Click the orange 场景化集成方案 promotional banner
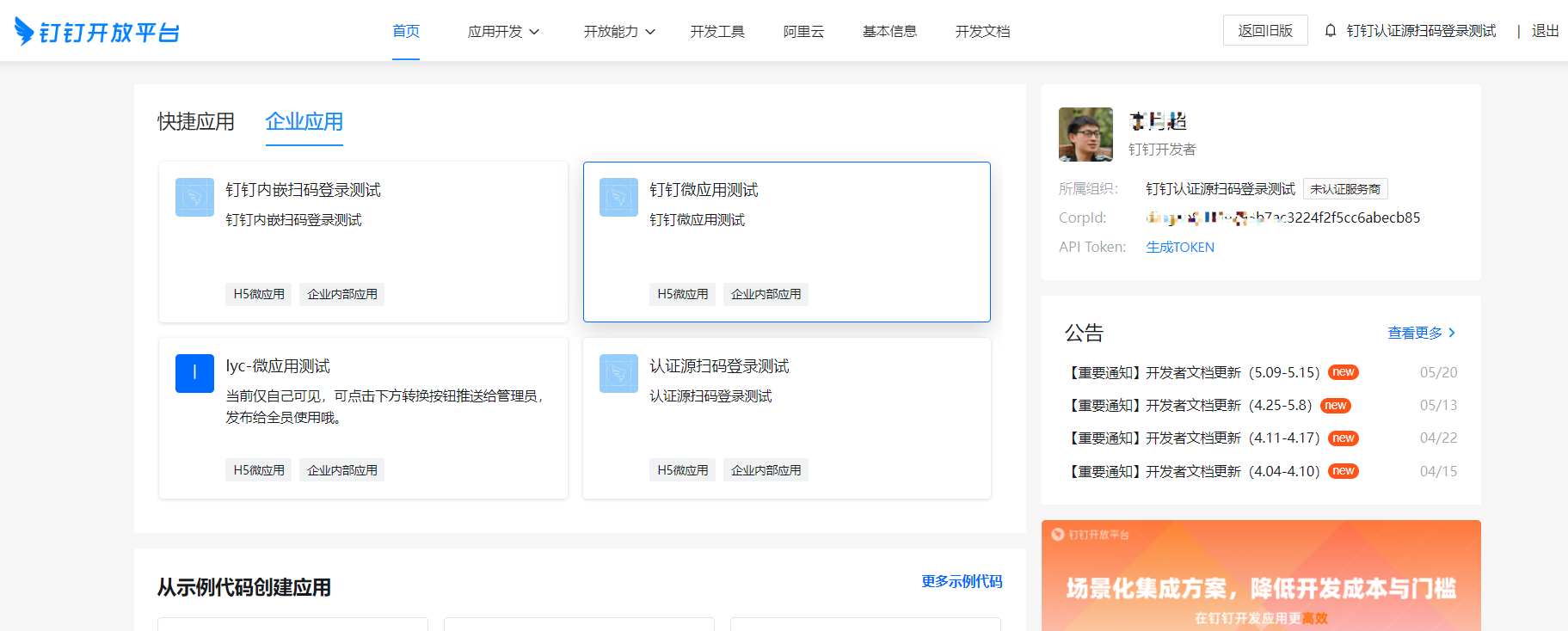Image resolution: width=1568 pixels, height=631 pixels. [x=1261, y=576]
